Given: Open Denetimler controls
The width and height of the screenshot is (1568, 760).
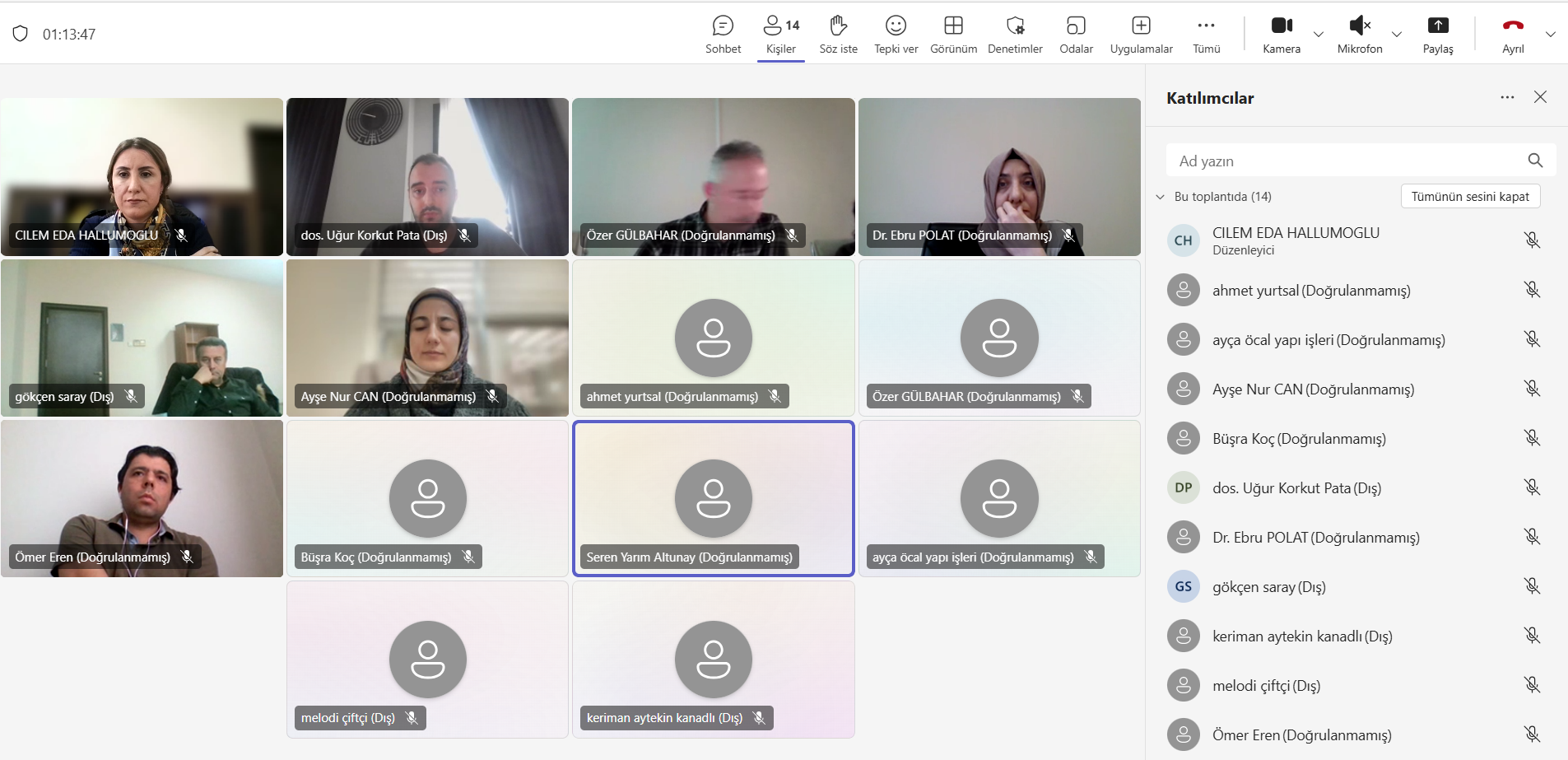Looking at the screenshot, I should [x=1015, y=35].
